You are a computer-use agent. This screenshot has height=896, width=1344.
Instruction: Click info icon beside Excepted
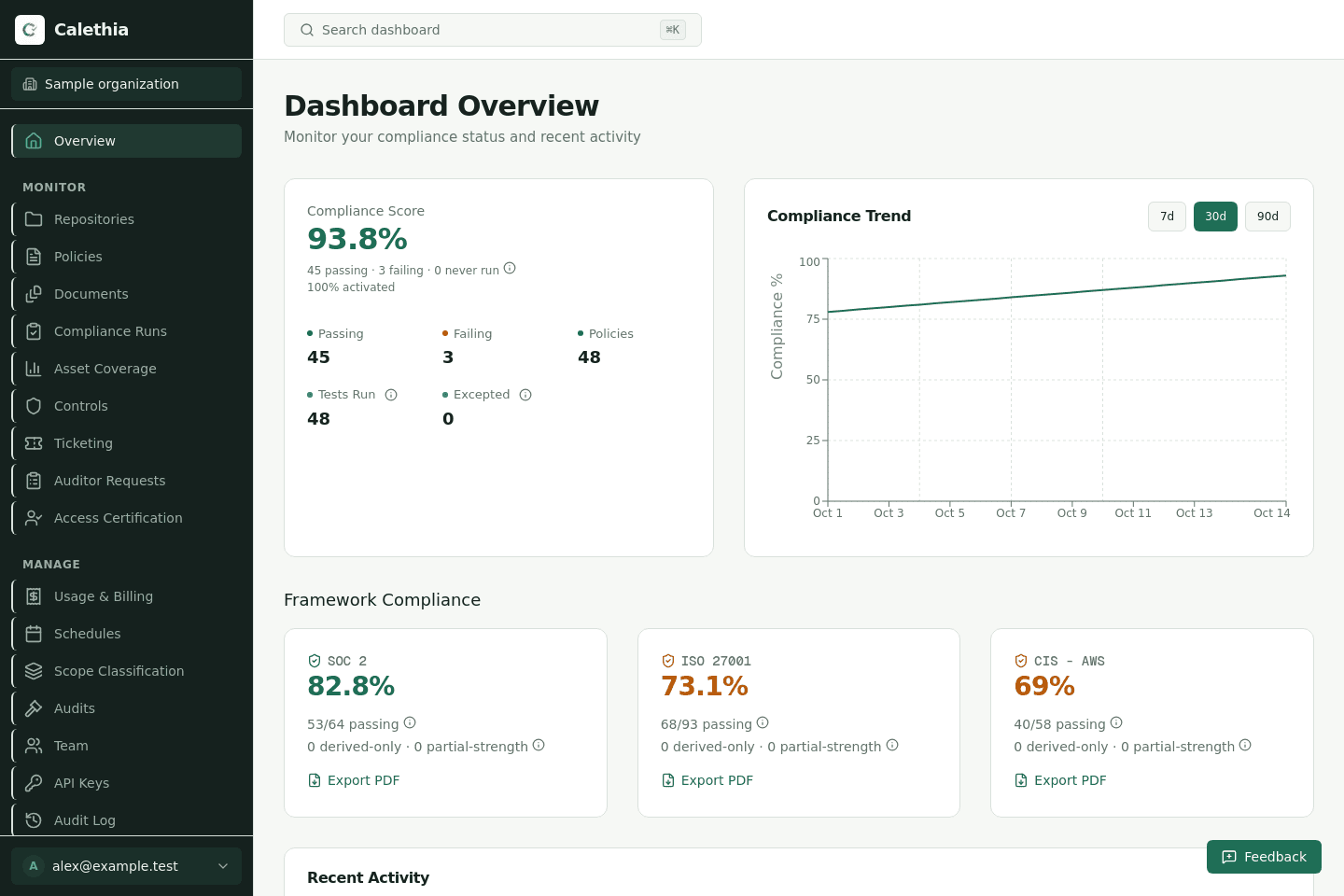[525, 395]
